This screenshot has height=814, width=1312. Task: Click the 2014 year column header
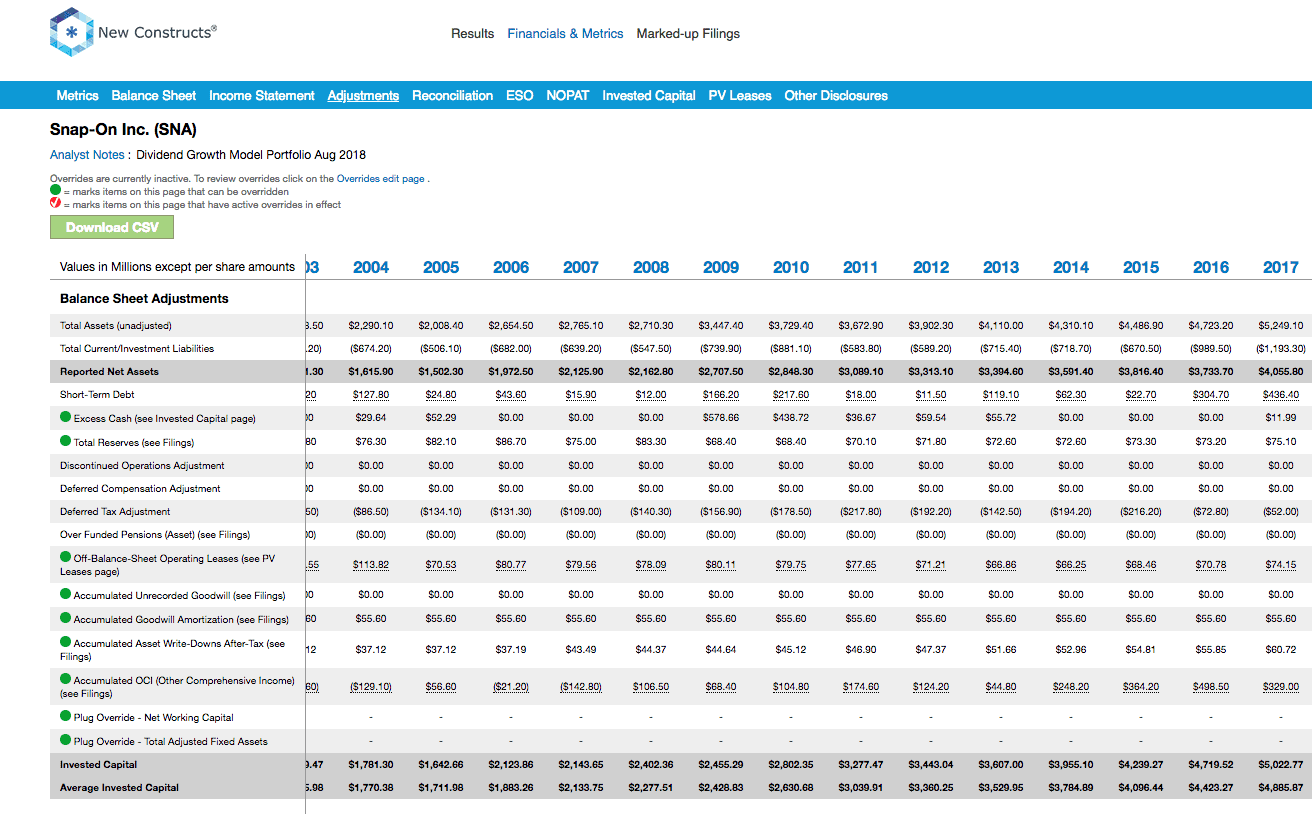coord(1071,267)
